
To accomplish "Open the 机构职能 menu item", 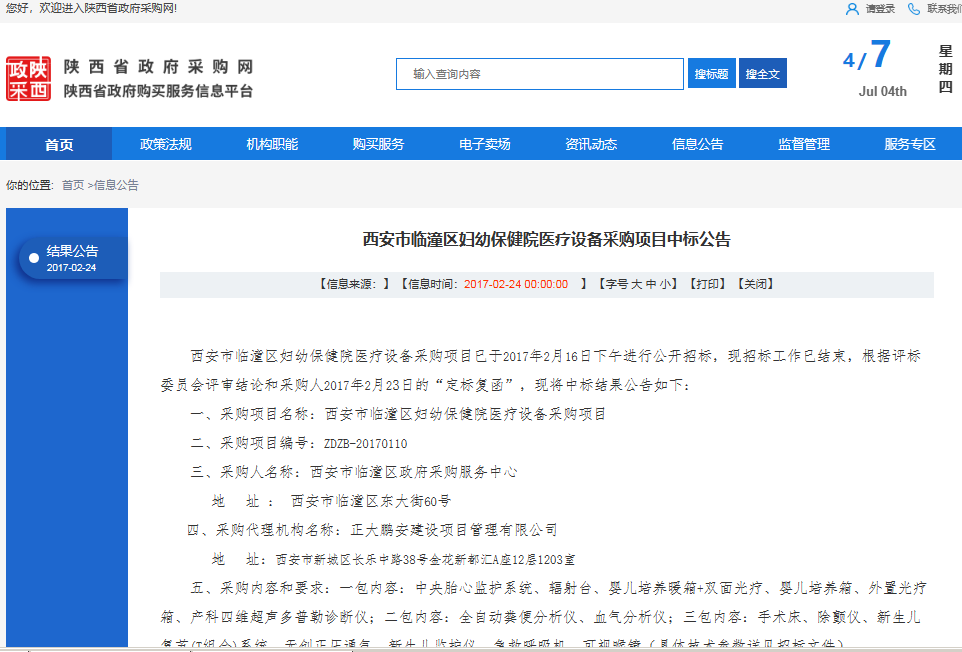I will [272, 144].
